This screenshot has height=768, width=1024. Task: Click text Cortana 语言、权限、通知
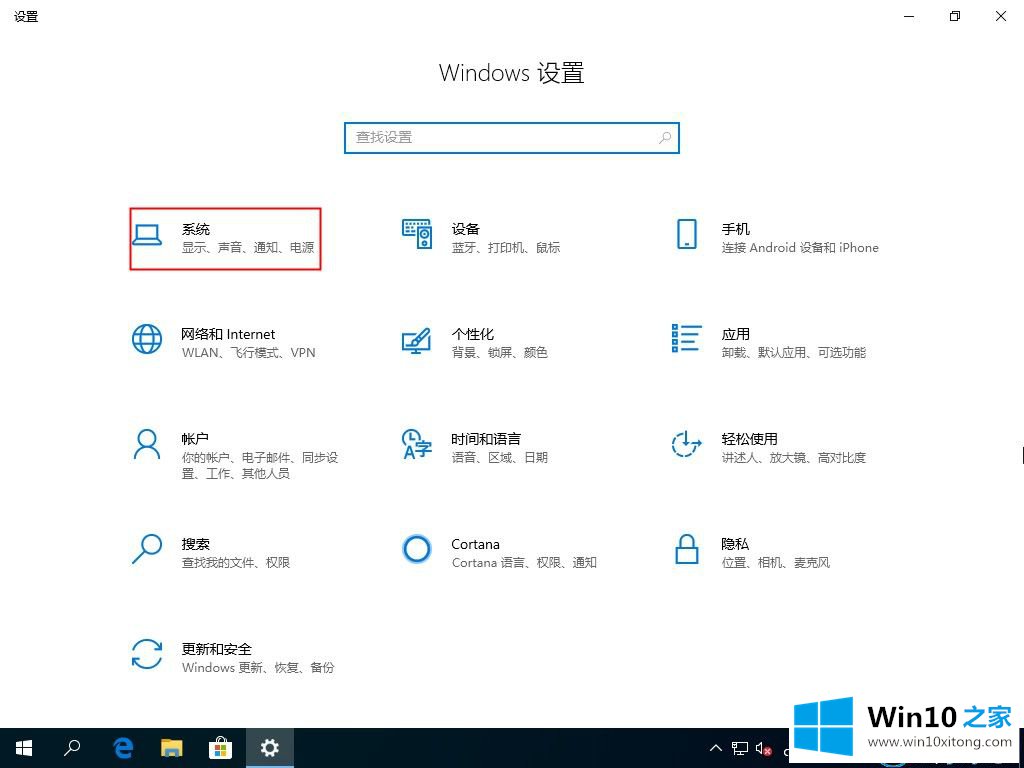(x=524, y=562)
